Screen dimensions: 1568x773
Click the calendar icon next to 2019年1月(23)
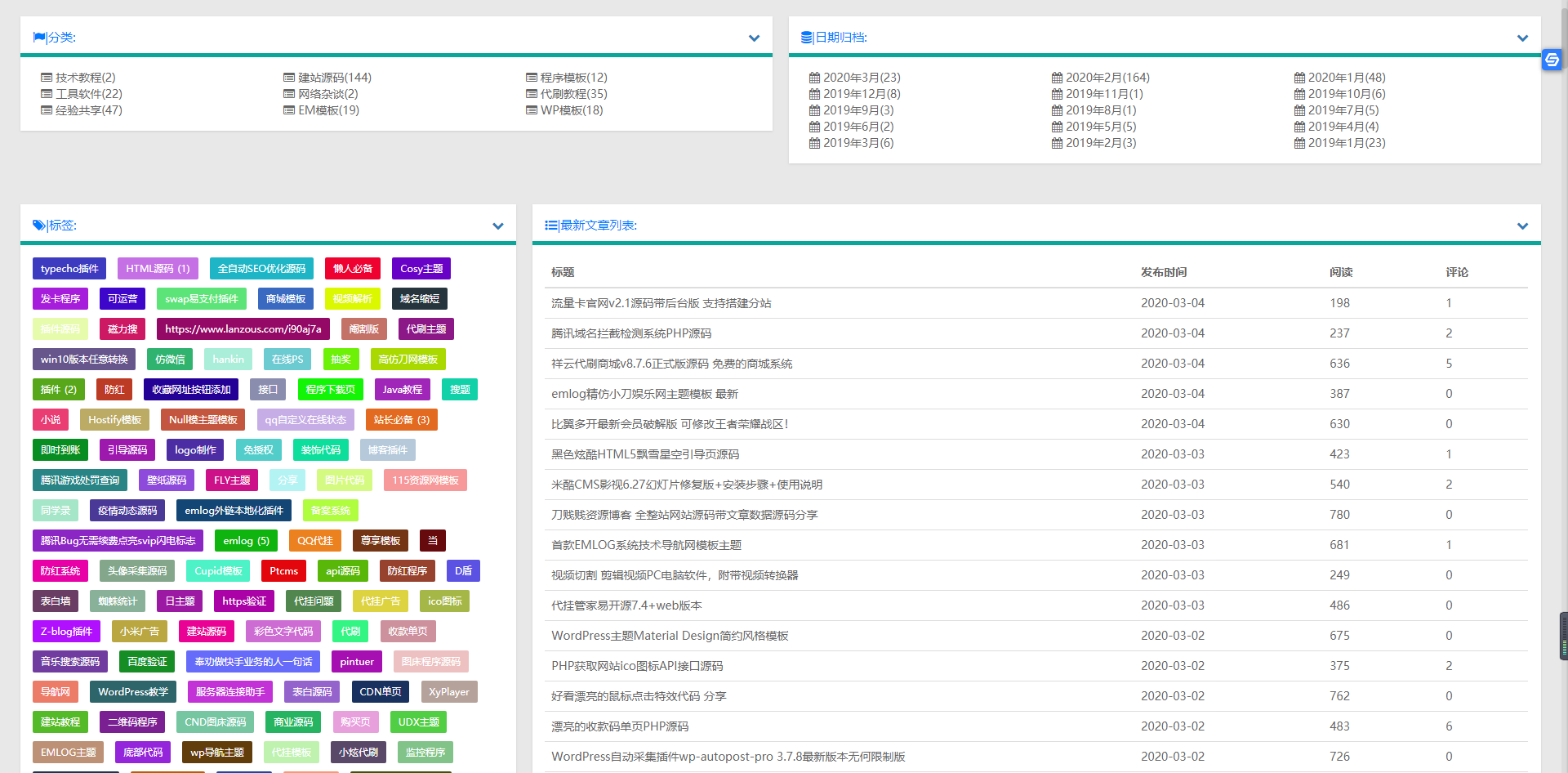point(1299,143)
